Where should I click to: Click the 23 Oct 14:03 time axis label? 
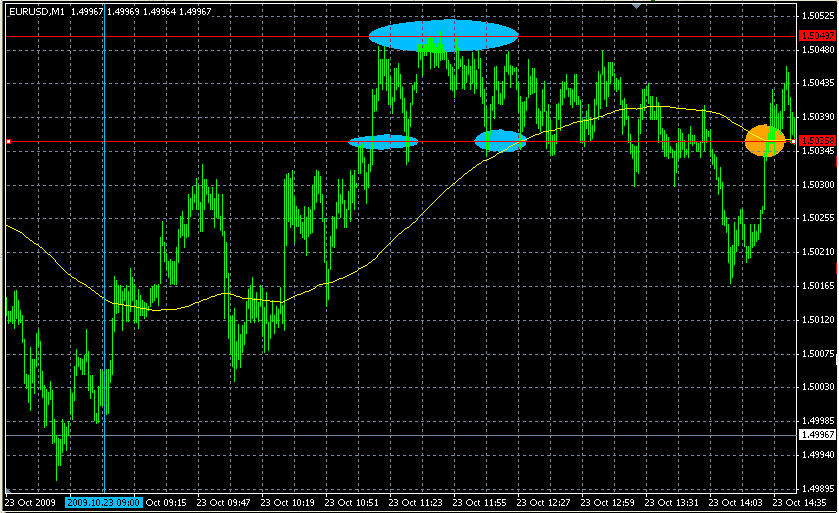click(x=735, y=503)
